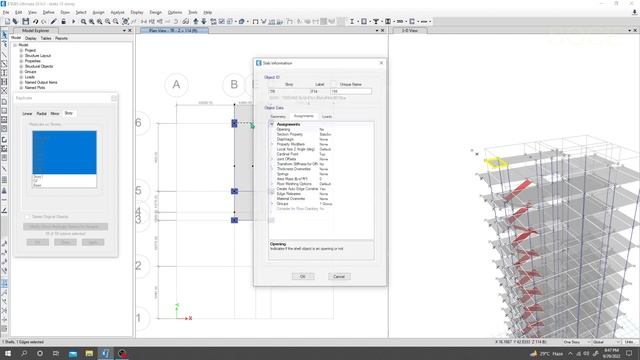The height and width of the screenshot is (360, 640).
Task: Click Cancel in Slab Information dialog
Action: 339,276
